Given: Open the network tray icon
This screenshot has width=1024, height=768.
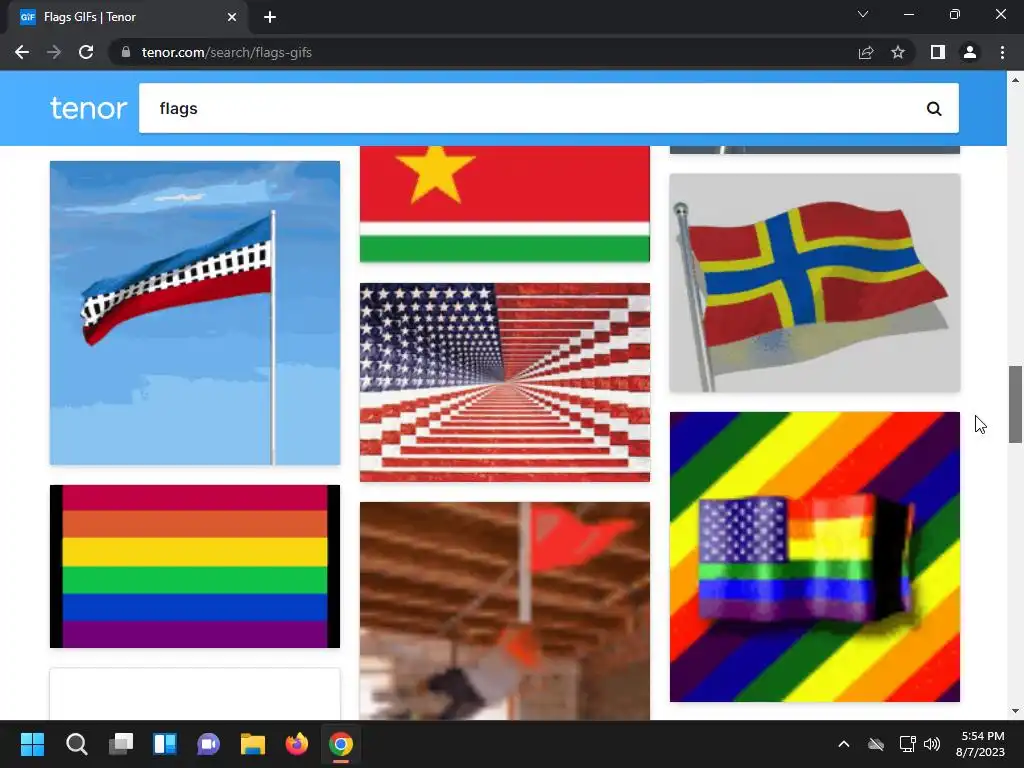Looking at the screenshot, I should click(907, 744).
